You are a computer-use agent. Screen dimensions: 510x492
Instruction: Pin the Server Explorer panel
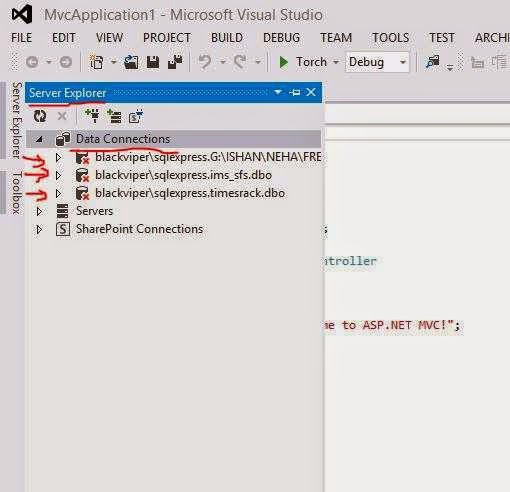point(295,92)
